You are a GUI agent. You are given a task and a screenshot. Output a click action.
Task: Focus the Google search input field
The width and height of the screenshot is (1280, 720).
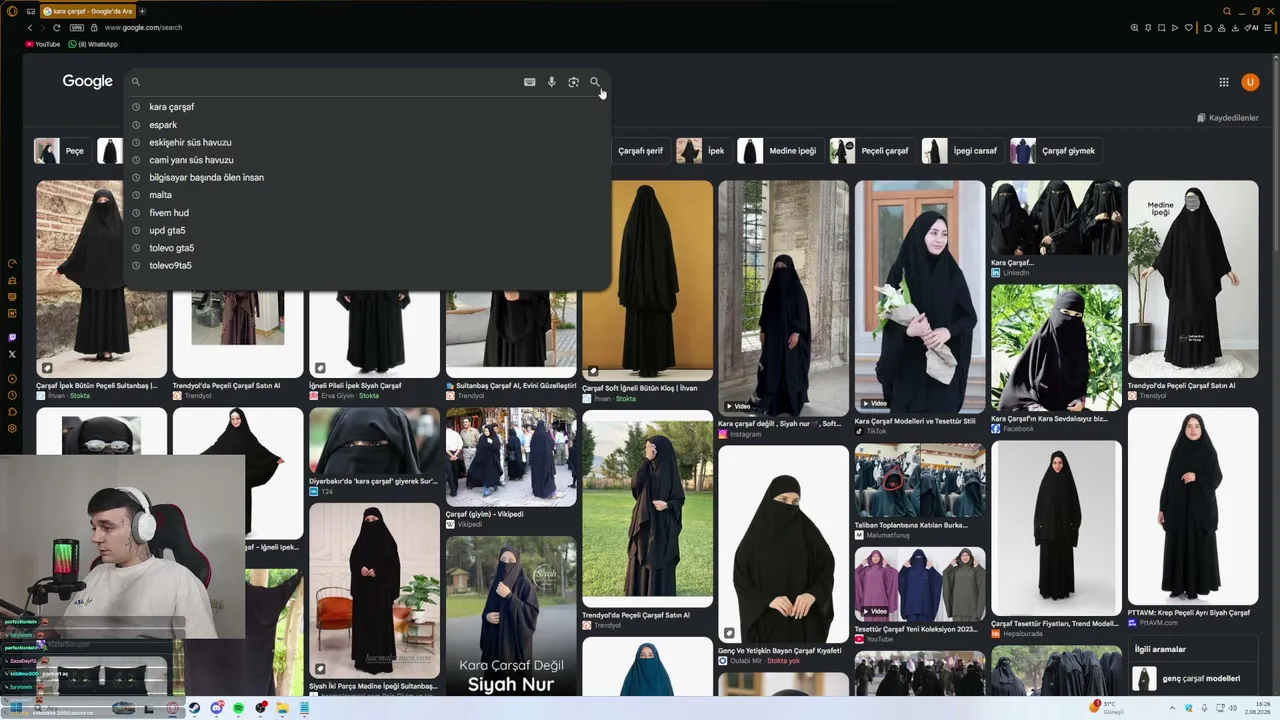330,82
